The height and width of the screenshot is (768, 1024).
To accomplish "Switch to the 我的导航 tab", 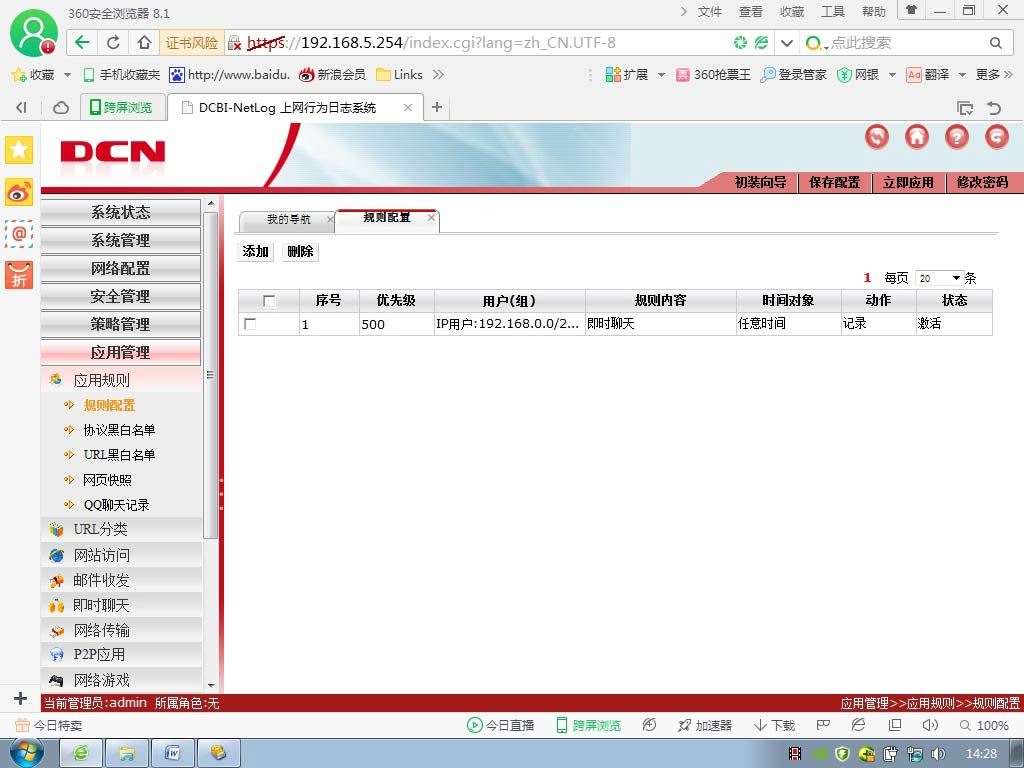I will [x=289, y=219].
